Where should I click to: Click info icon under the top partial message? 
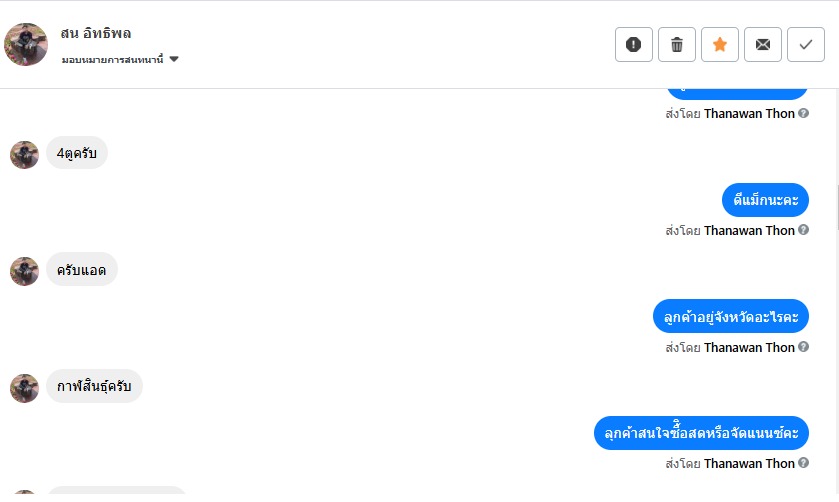[804, 114]
